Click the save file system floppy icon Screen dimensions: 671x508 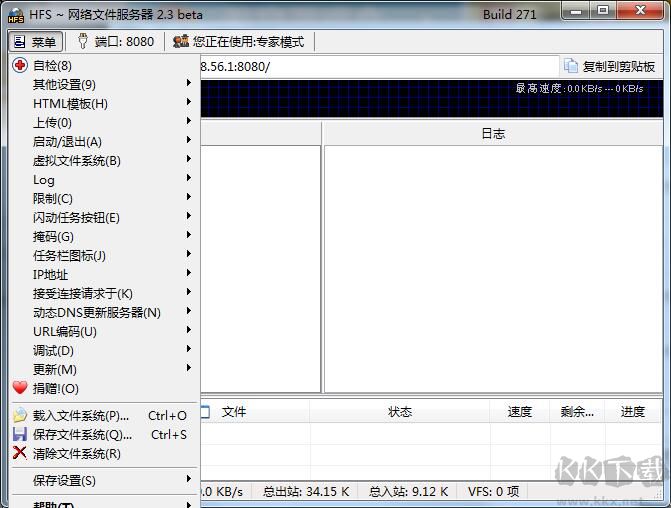(20, 434)
